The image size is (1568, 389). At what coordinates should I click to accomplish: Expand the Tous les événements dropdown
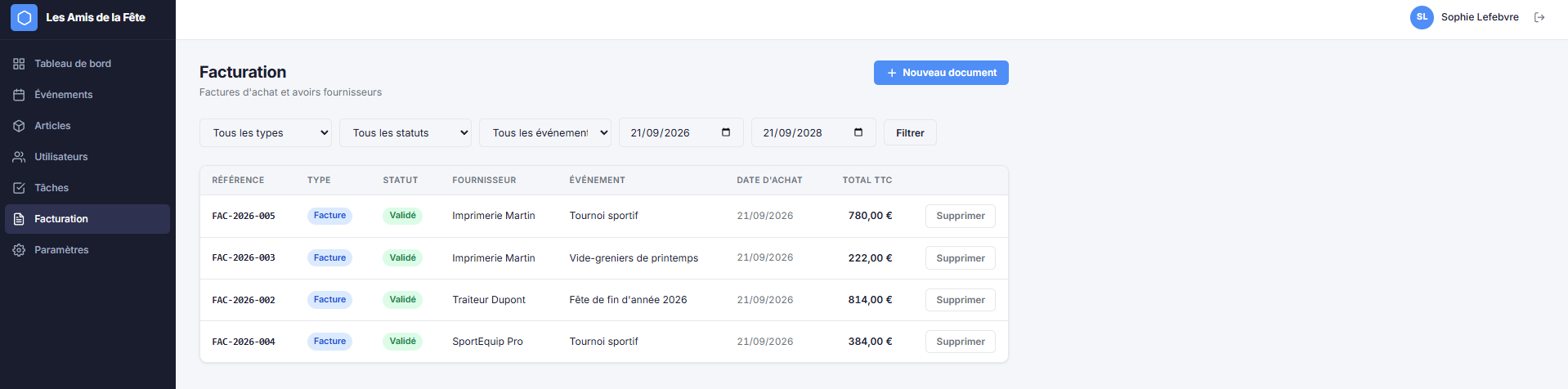tap(545, 132)
